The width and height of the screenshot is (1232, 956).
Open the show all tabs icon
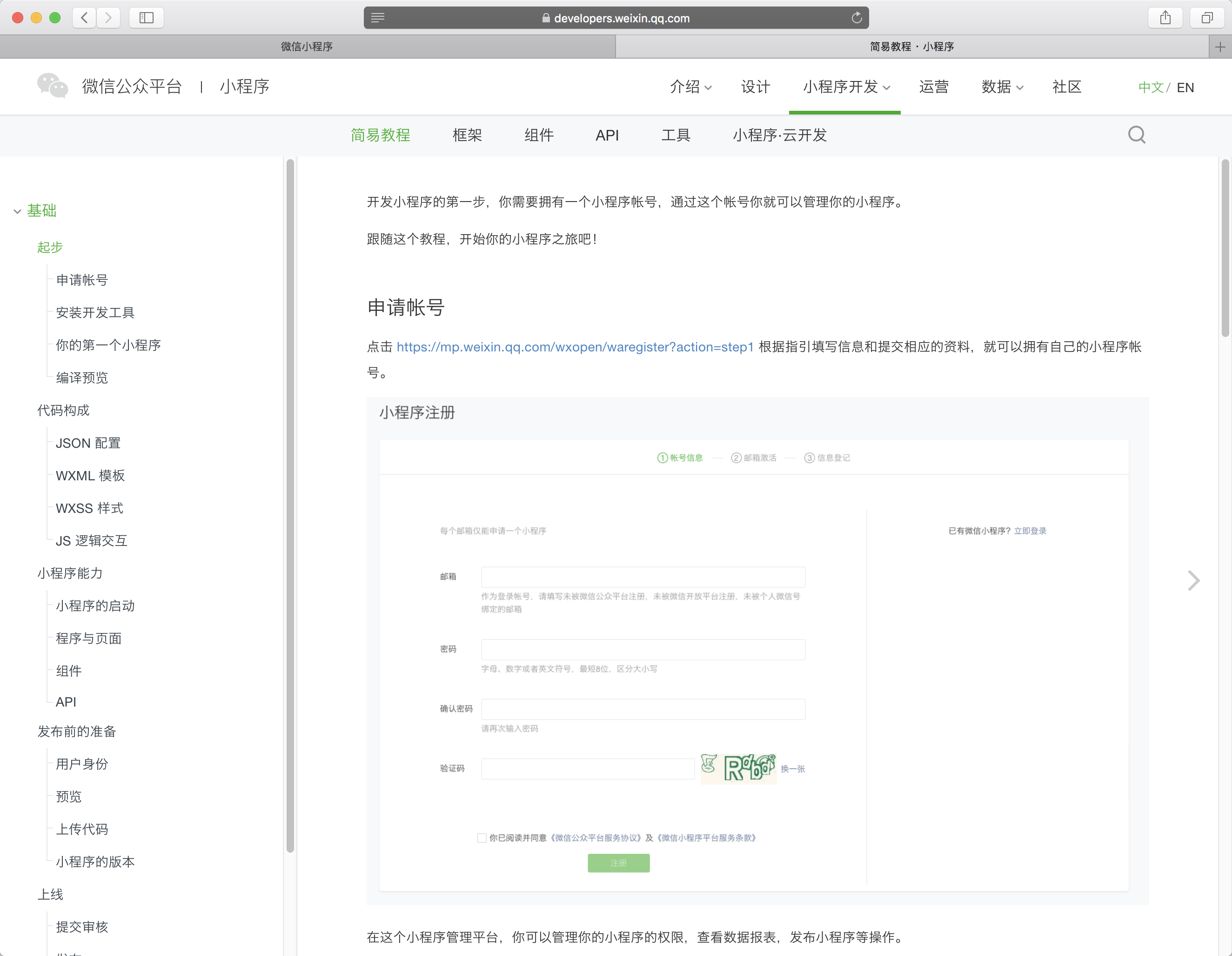click(x=1206, y=18)
